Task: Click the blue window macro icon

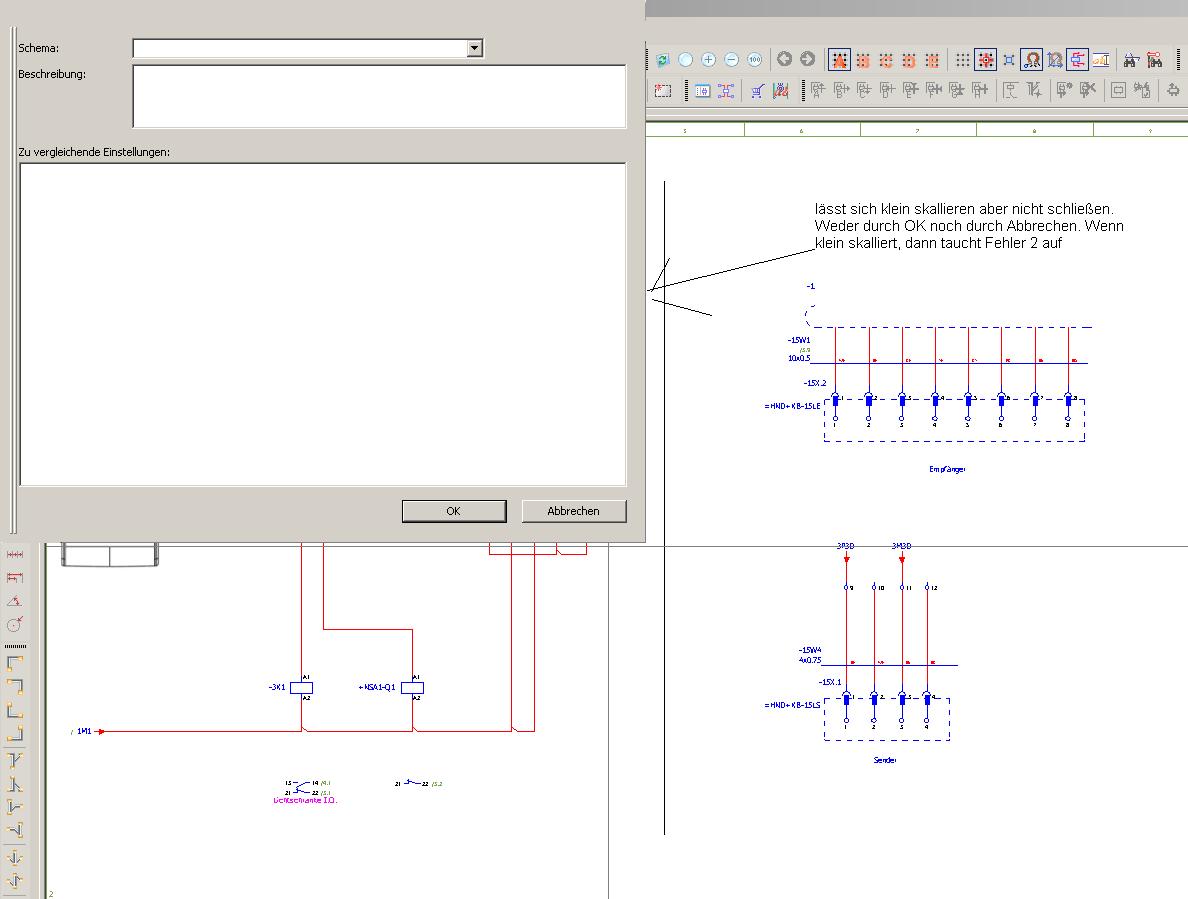Action: click(702, 90)
